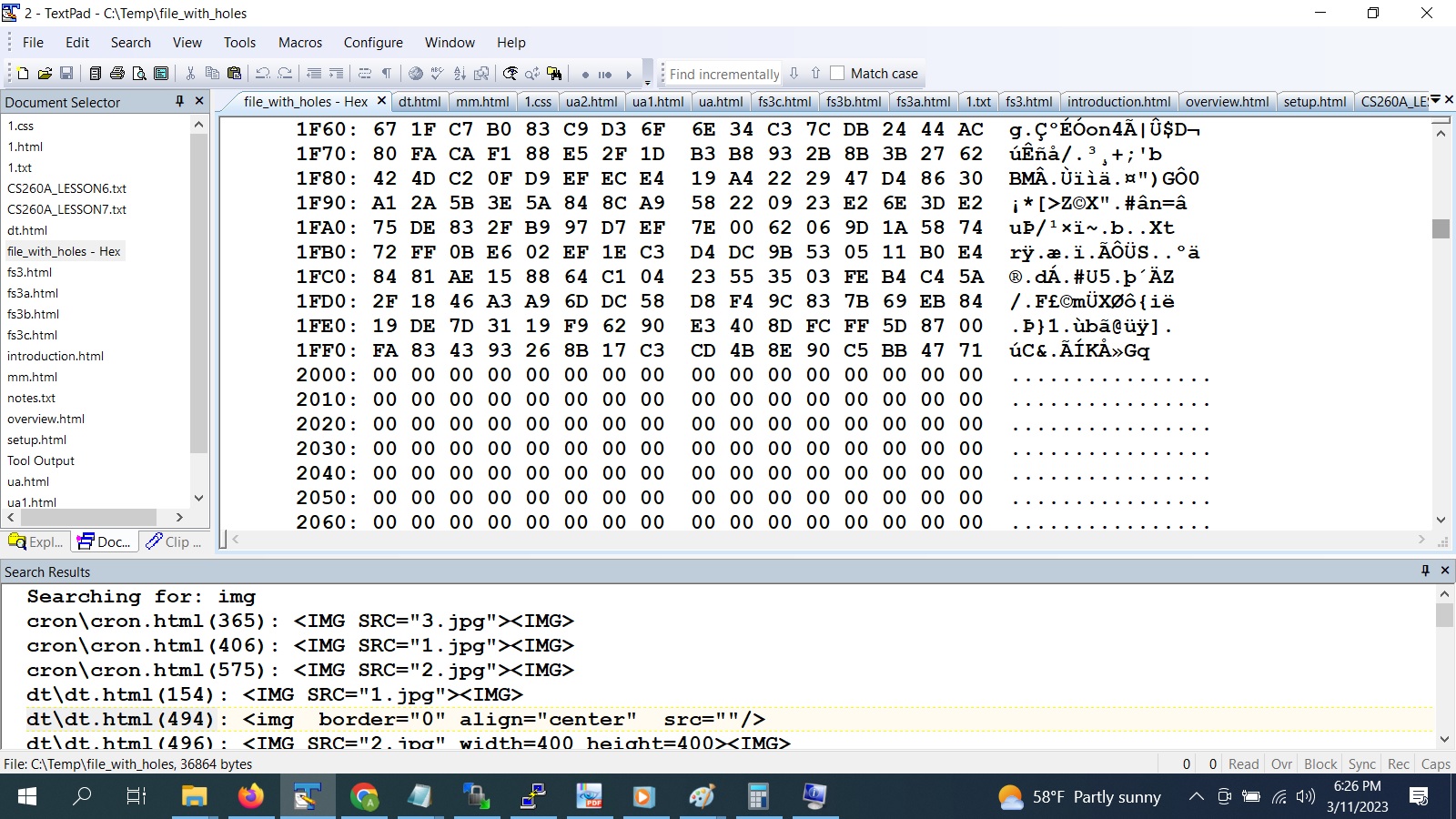This screenshot has height=819, width=1456.
Task: Expand toolbar options overflow arrow
Action: point(647,80)
